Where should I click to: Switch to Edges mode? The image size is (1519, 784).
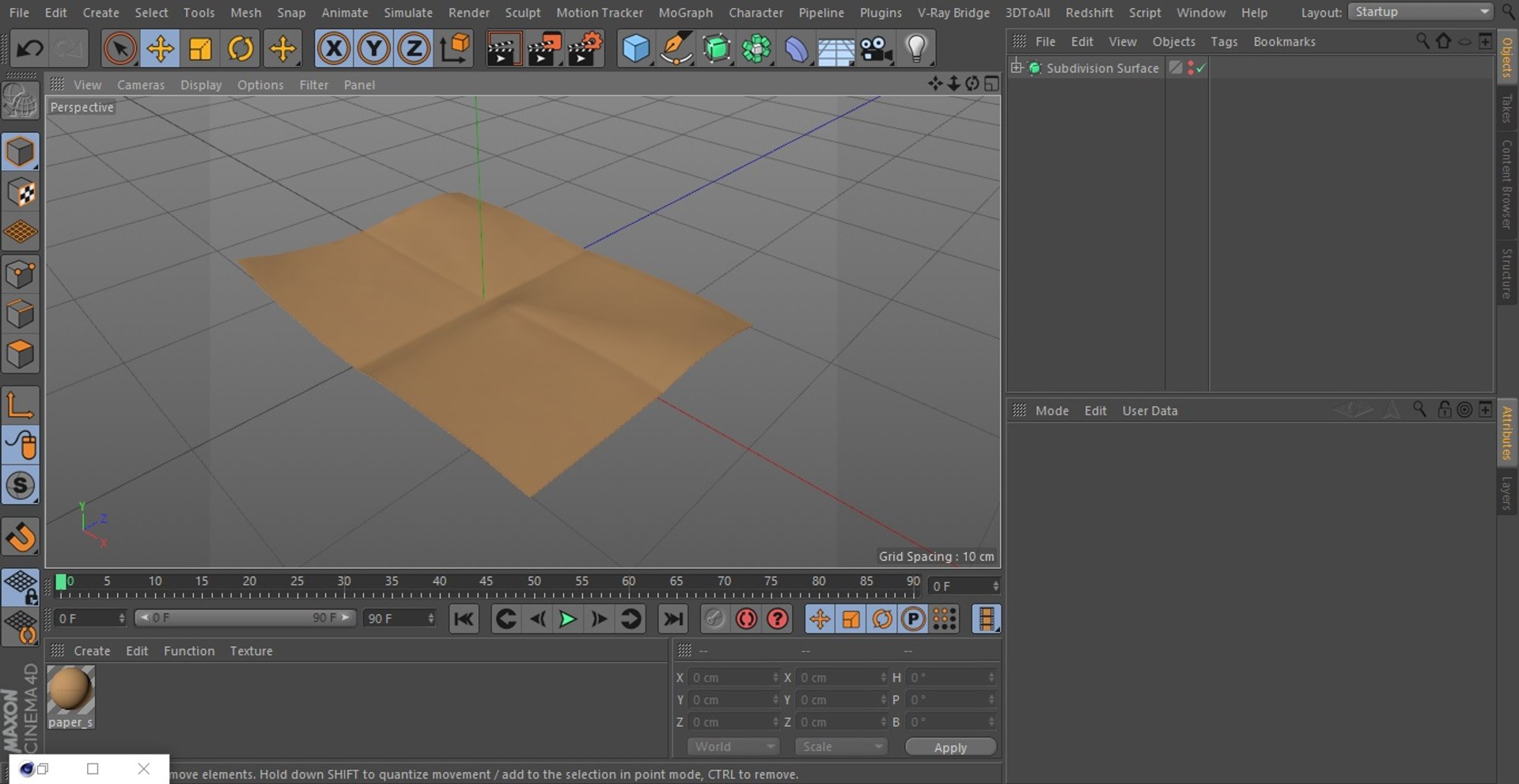(x=20, y=314)
